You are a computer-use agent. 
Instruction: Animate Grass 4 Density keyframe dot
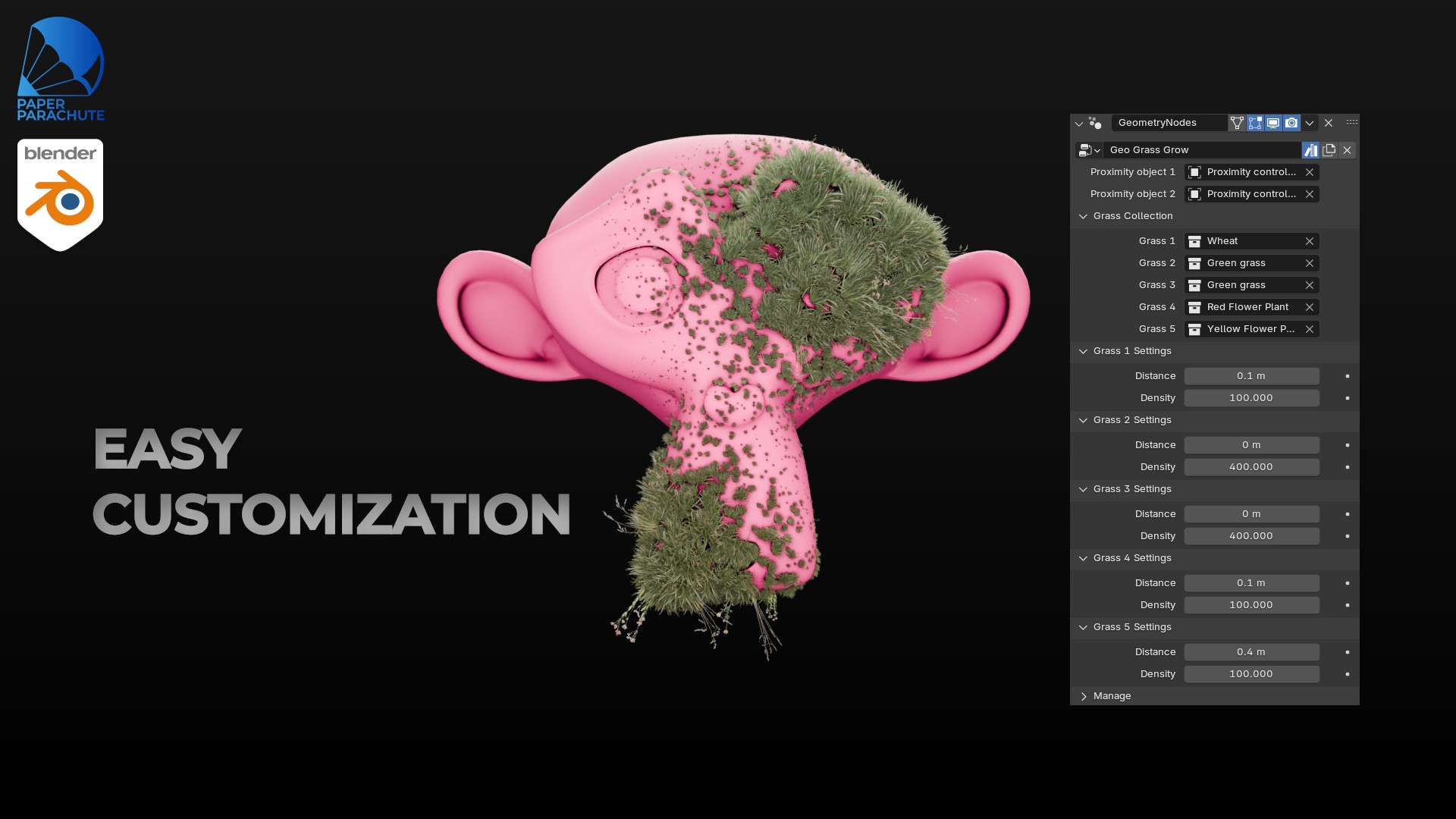1348,605
